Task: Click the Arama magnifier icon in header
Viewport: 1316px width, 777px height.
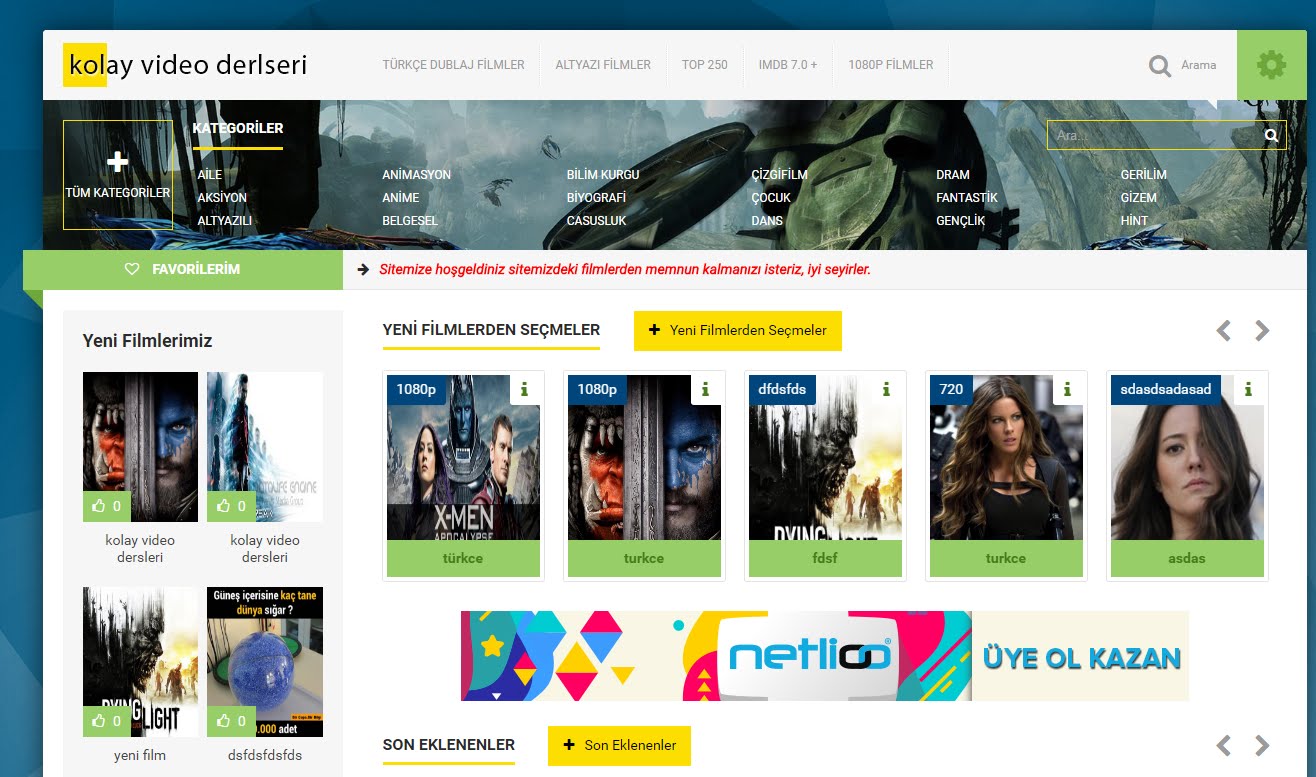Action: tap(1159, 66)
